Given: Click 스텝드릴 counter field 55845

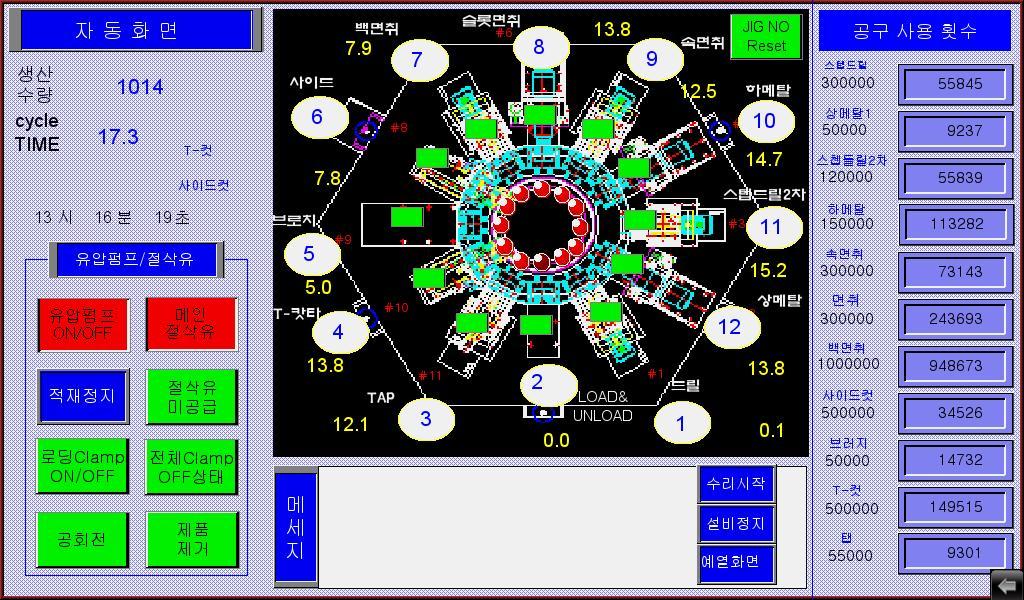Looking at the screenshot, I should [x=955, y=84].
